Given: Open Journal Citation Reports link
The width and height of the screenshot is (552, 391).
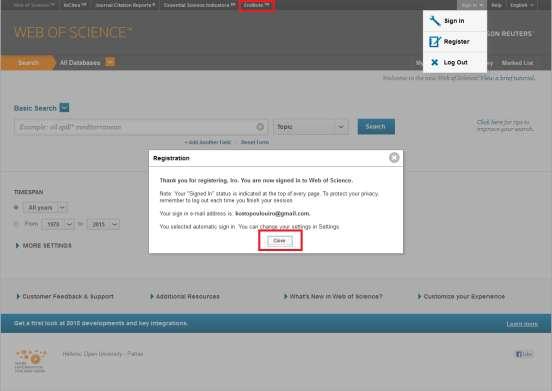Looking at the screenshot, I should [x=125, y=5].
